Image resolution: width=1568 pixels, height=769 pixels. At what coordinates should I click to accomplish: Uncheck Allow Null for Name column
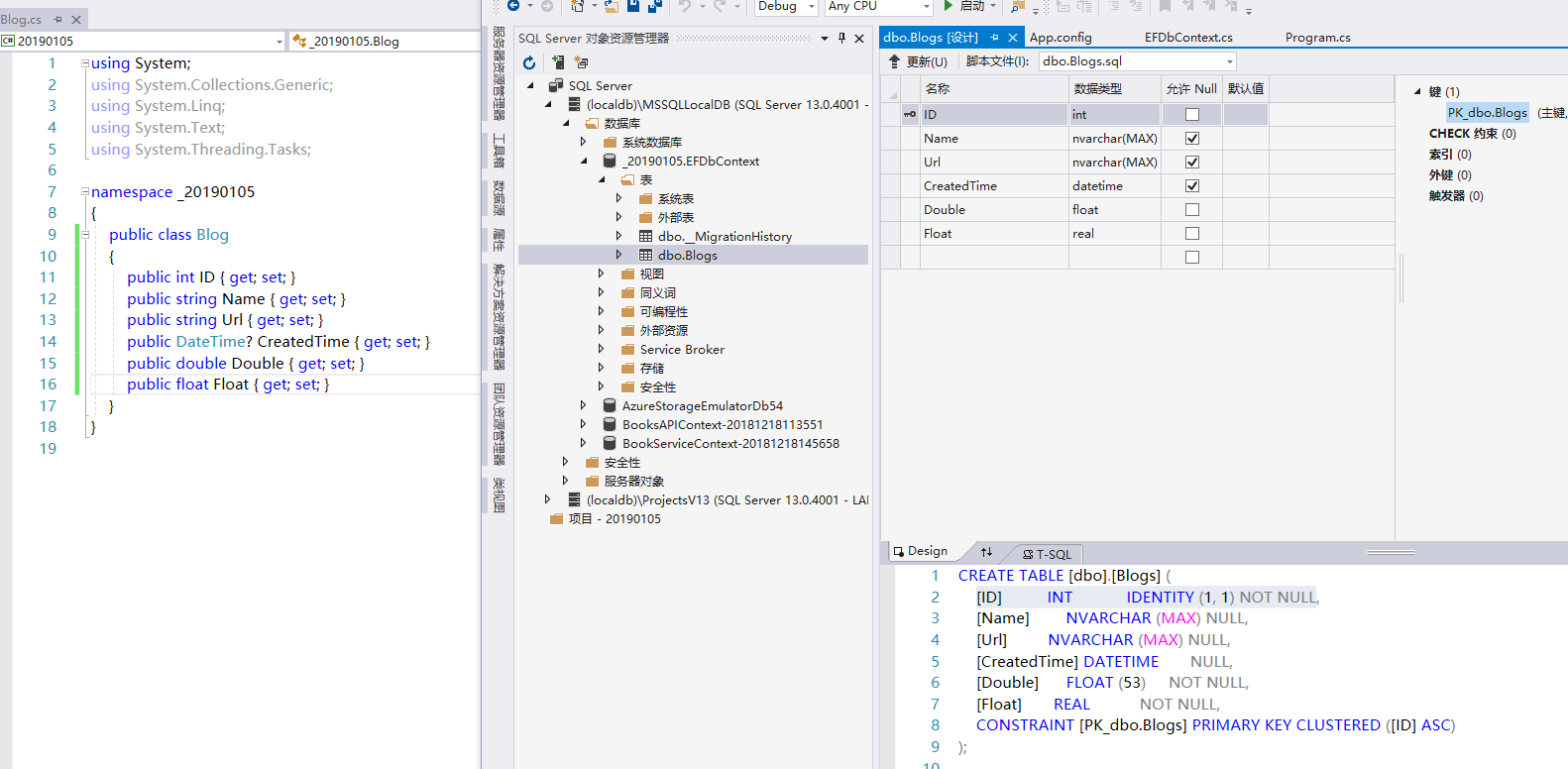tap(1192, 139)
